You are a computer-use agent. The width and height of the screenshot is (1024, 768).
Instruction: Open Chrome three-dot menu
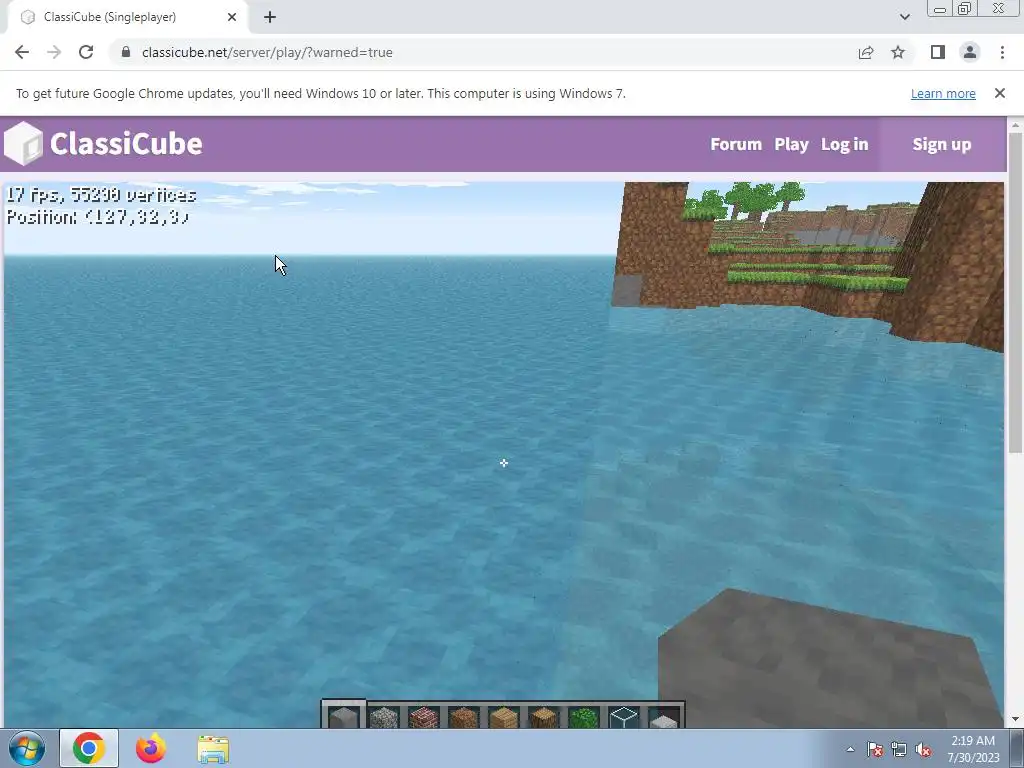(1002, 52)
